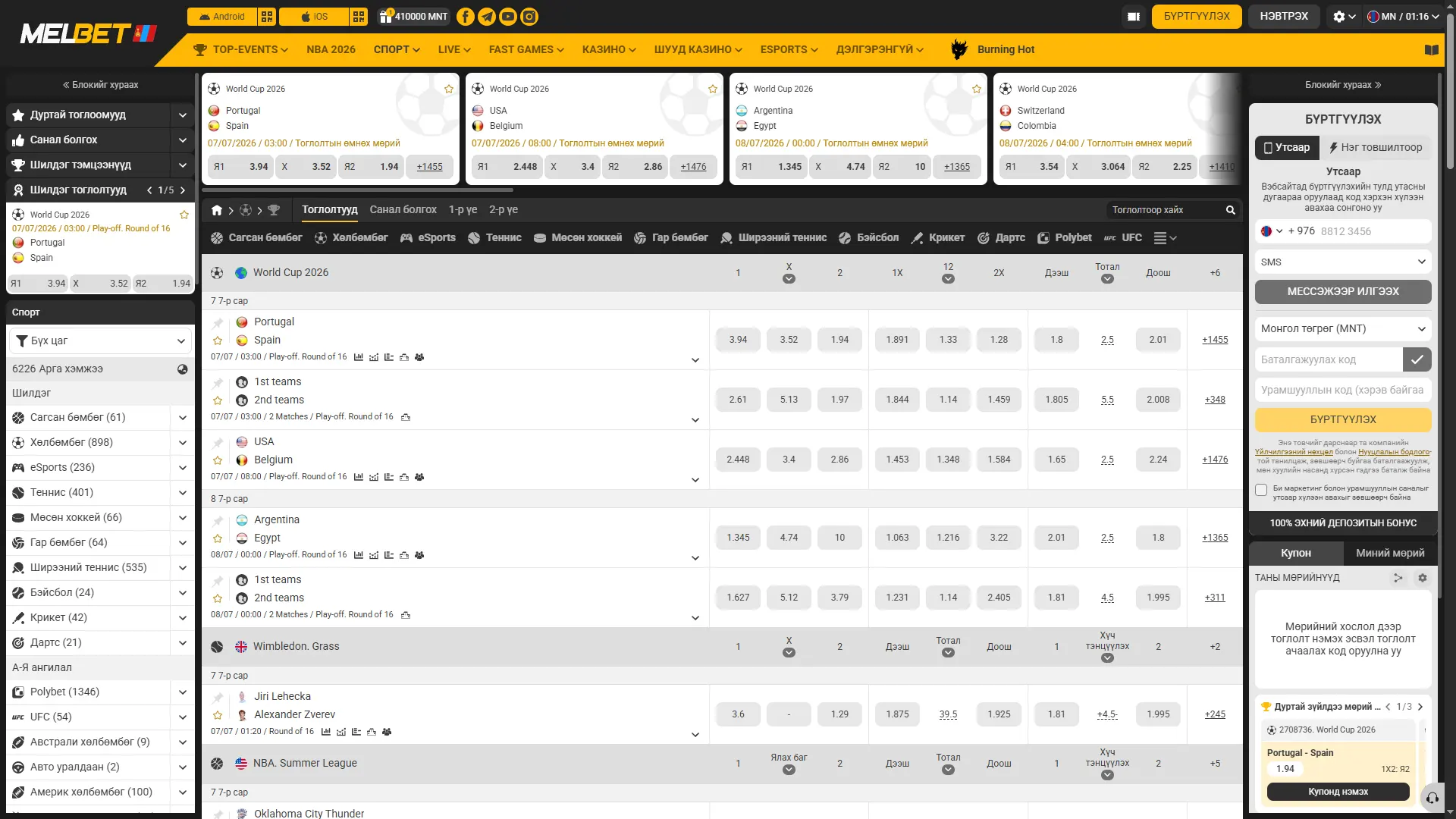Switch to the Миний мөрий tab
The image size is (1456, 819).
(x=1390, y=553)
